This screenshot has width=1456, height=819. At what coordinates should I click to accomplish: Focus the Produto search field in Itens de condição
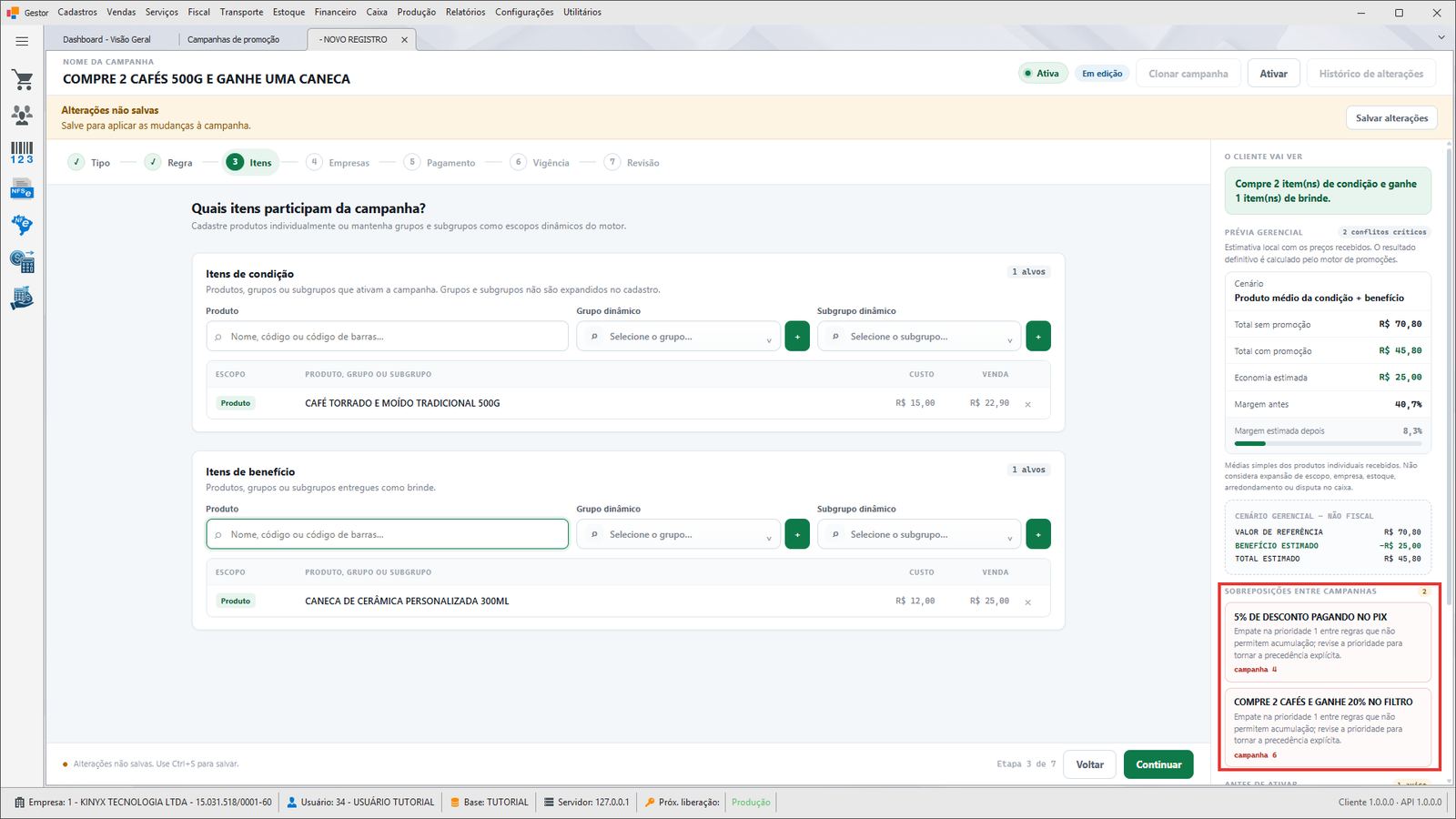pyautogui.click(x=388, y=336)
